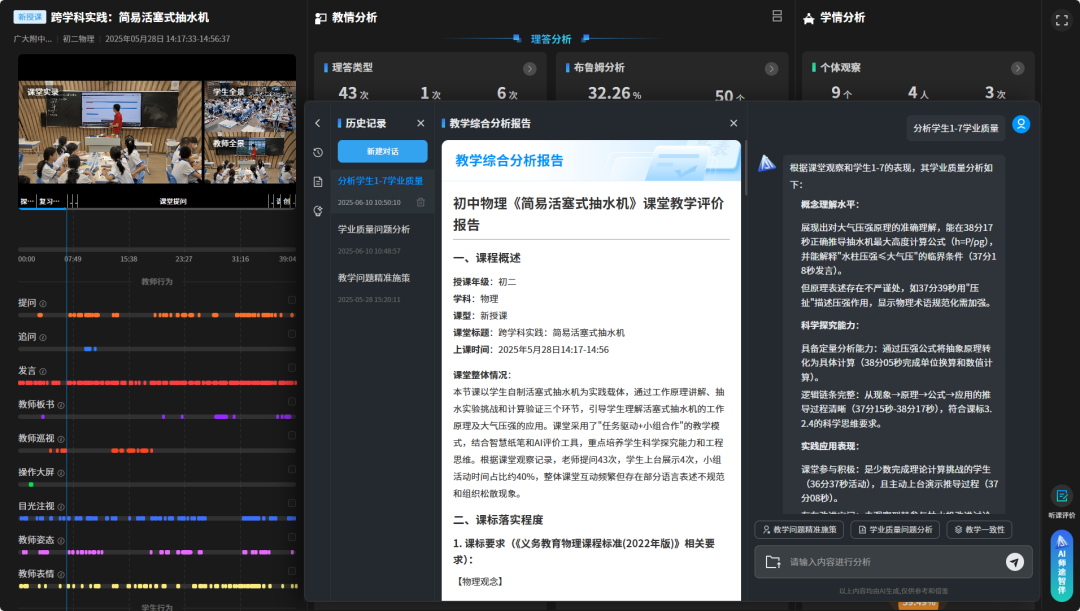Click the file upload icon inside the input box
The image size is (1080, 611).
(774, 562)
